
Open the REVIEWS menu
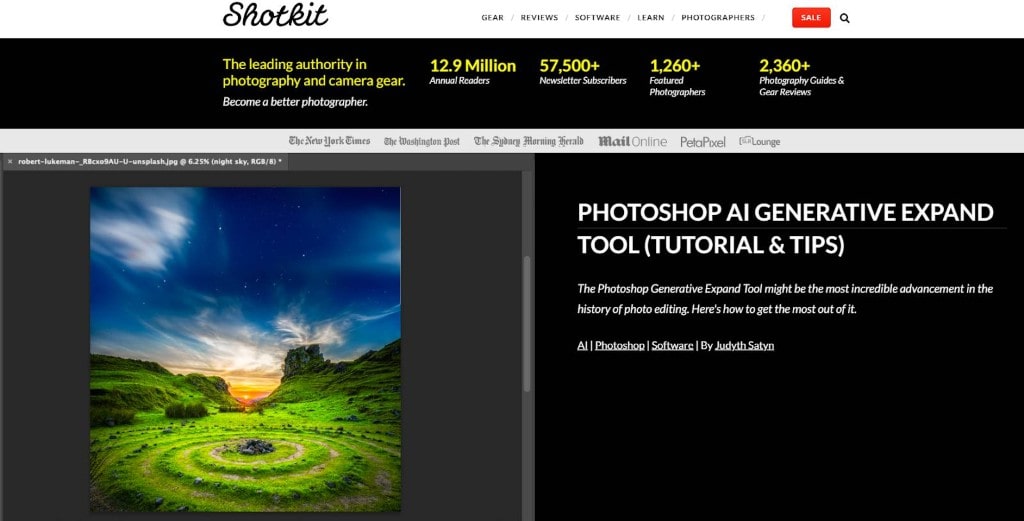tap(539, 18)
